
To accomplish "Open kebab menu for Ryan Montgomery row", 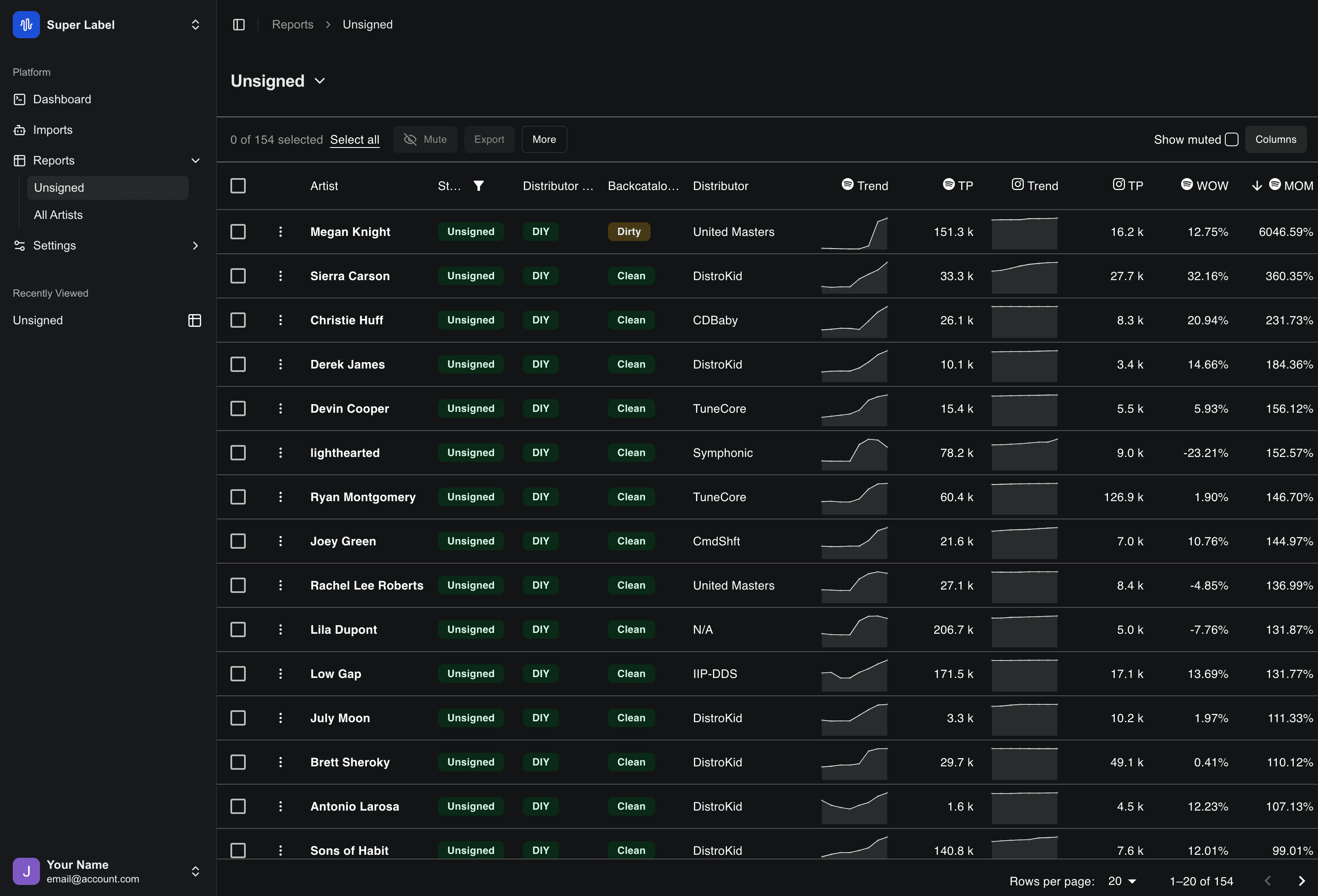I will point(280,497).
